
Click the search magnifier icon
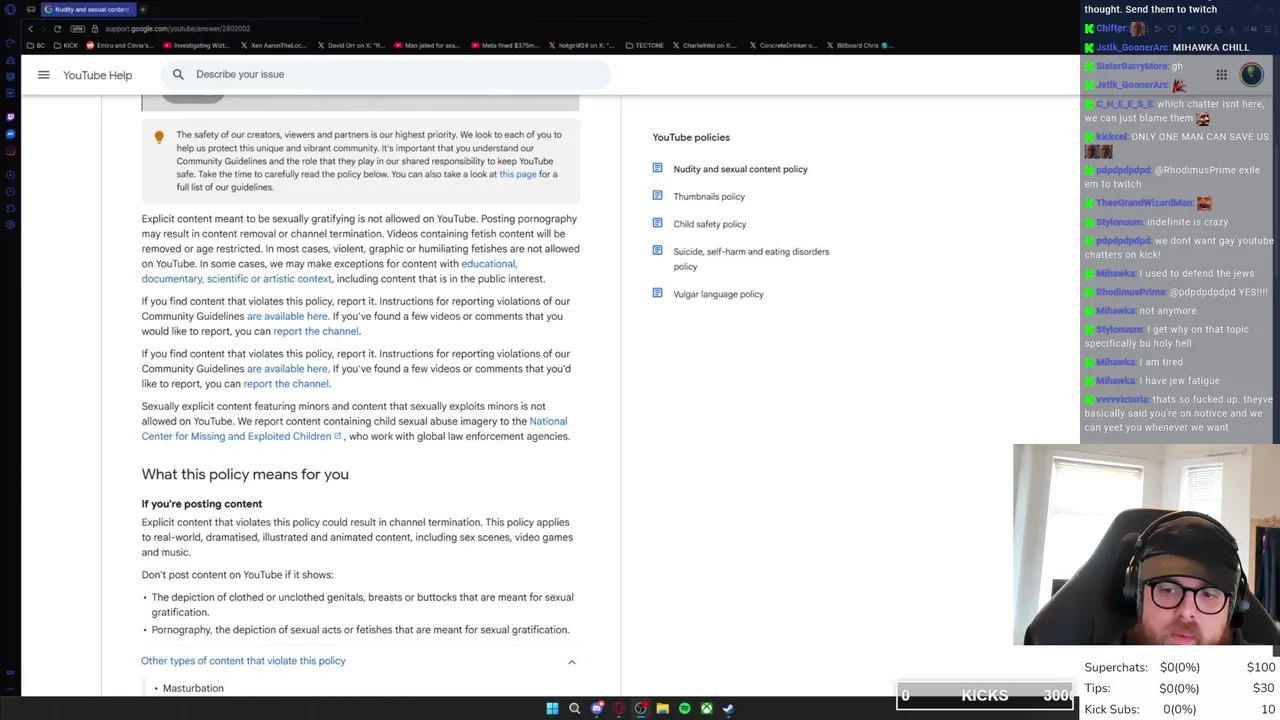click(x=178, y=74)
